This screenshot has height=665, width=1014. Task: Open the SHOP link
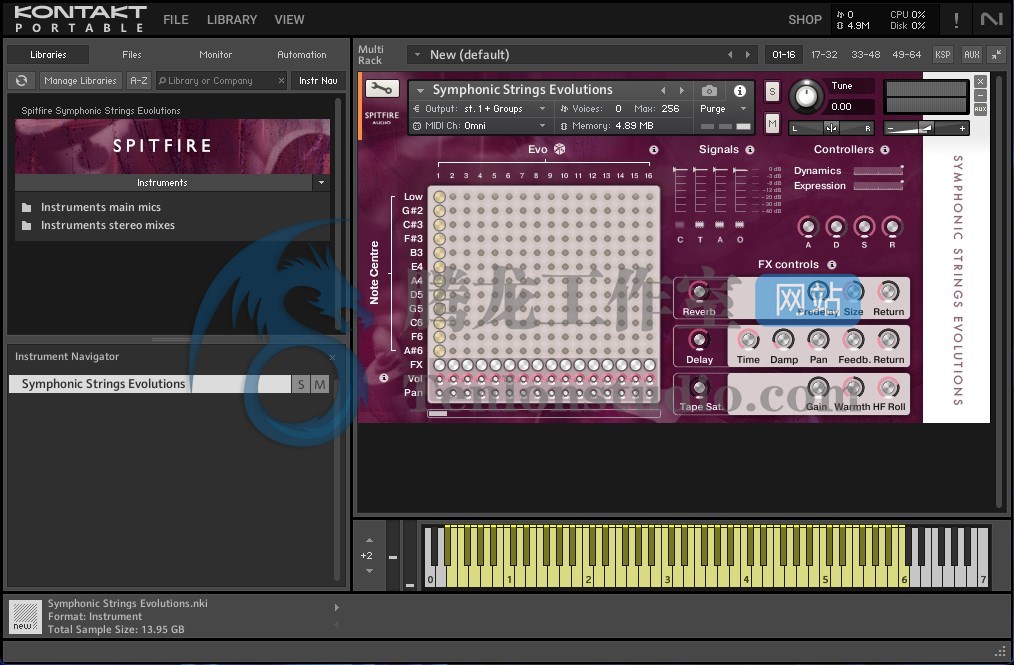pyautogui.click(x=804, y=19)
